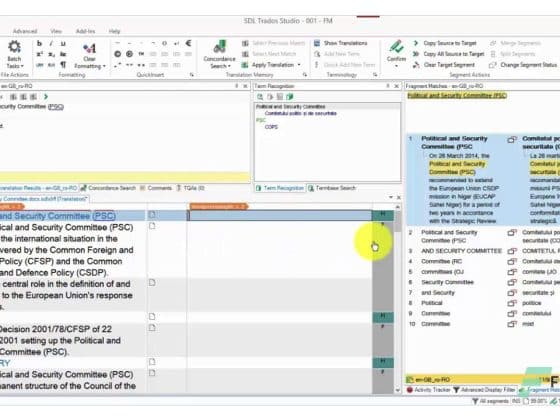The image size is (560, 420).
Task: Click the editor vertical scrollbar down arrow
Action: [x=397, y=390]
